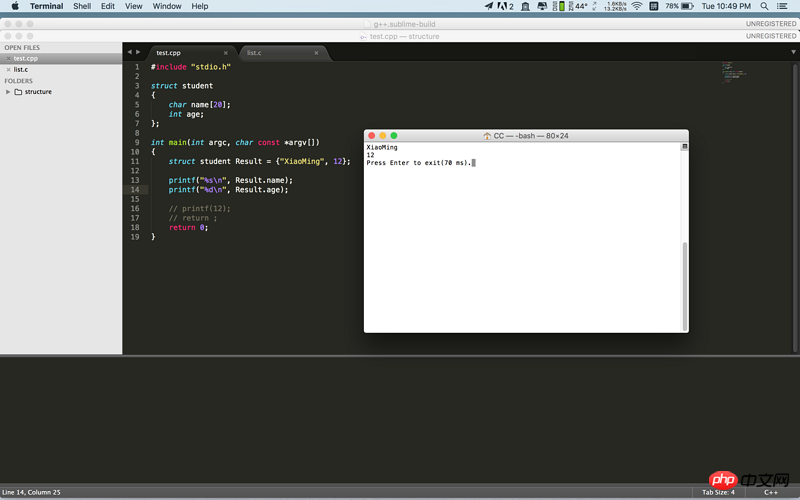Click the structure folder icon
This screenshot has width=800, height=500.
point(18,92)
